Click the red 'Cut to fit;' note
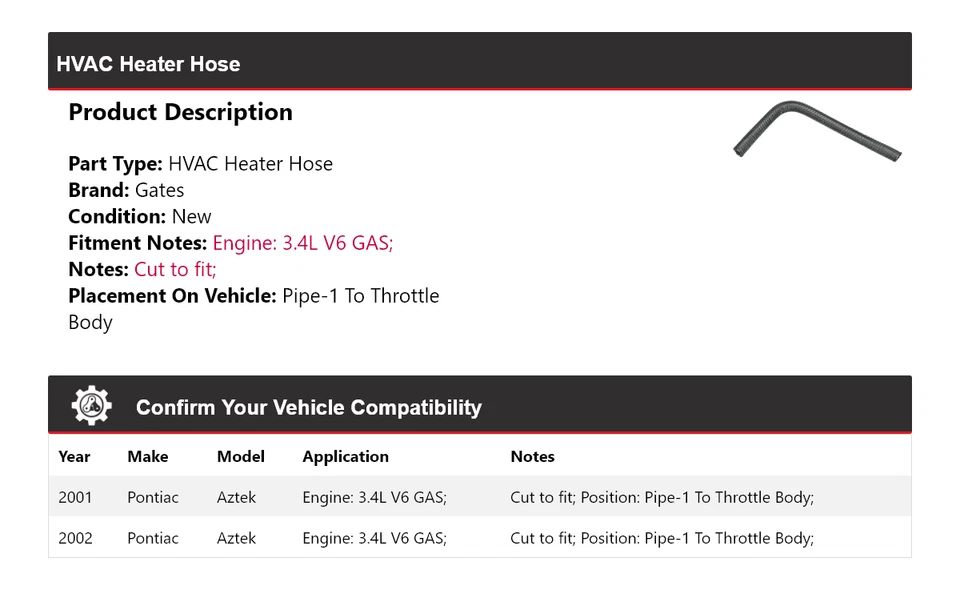Screen dimensions: 960x590 tap(175, 269)
